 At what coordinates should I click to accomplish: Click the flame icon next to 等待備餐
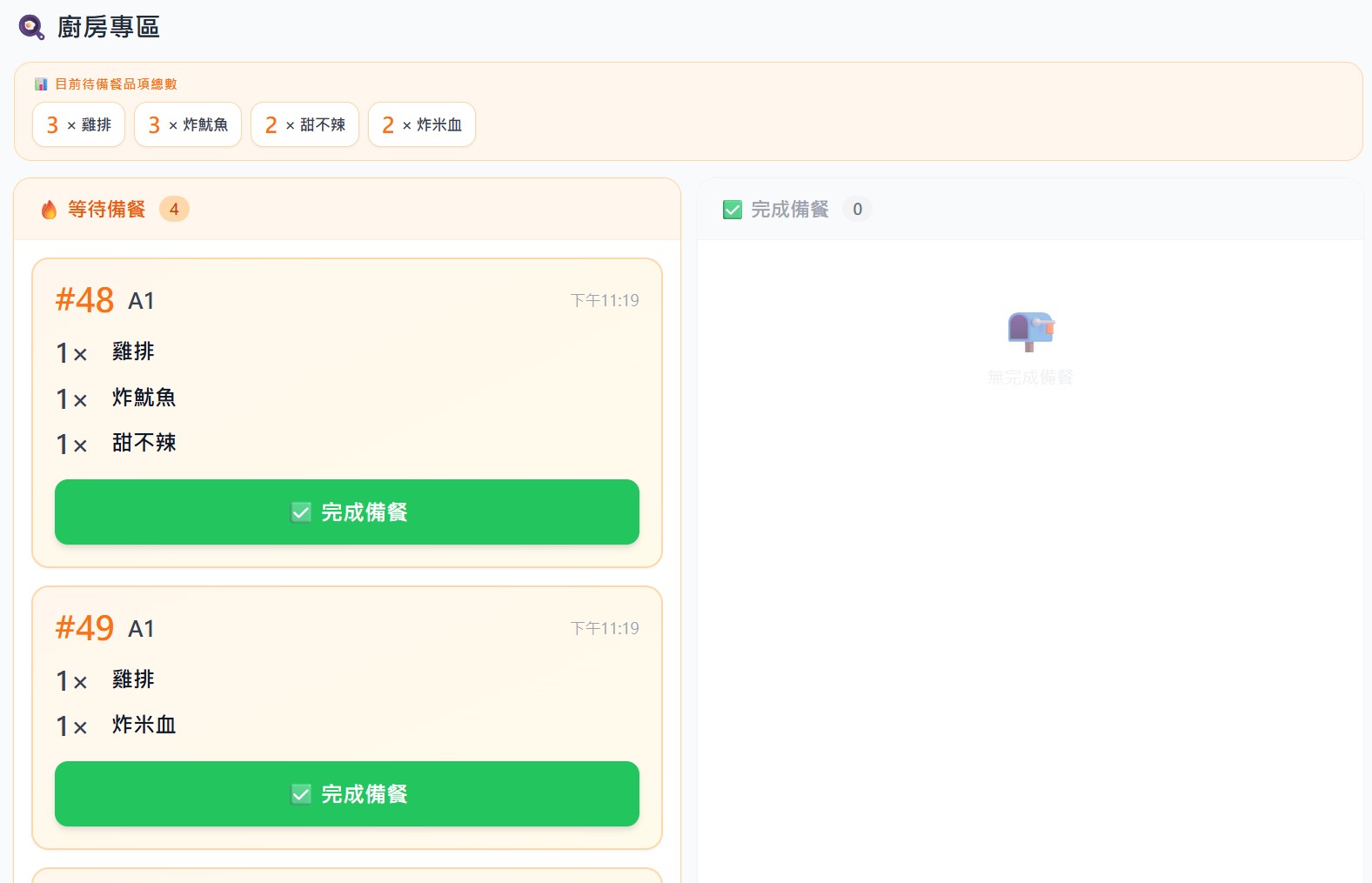click(x=49, y=210)
